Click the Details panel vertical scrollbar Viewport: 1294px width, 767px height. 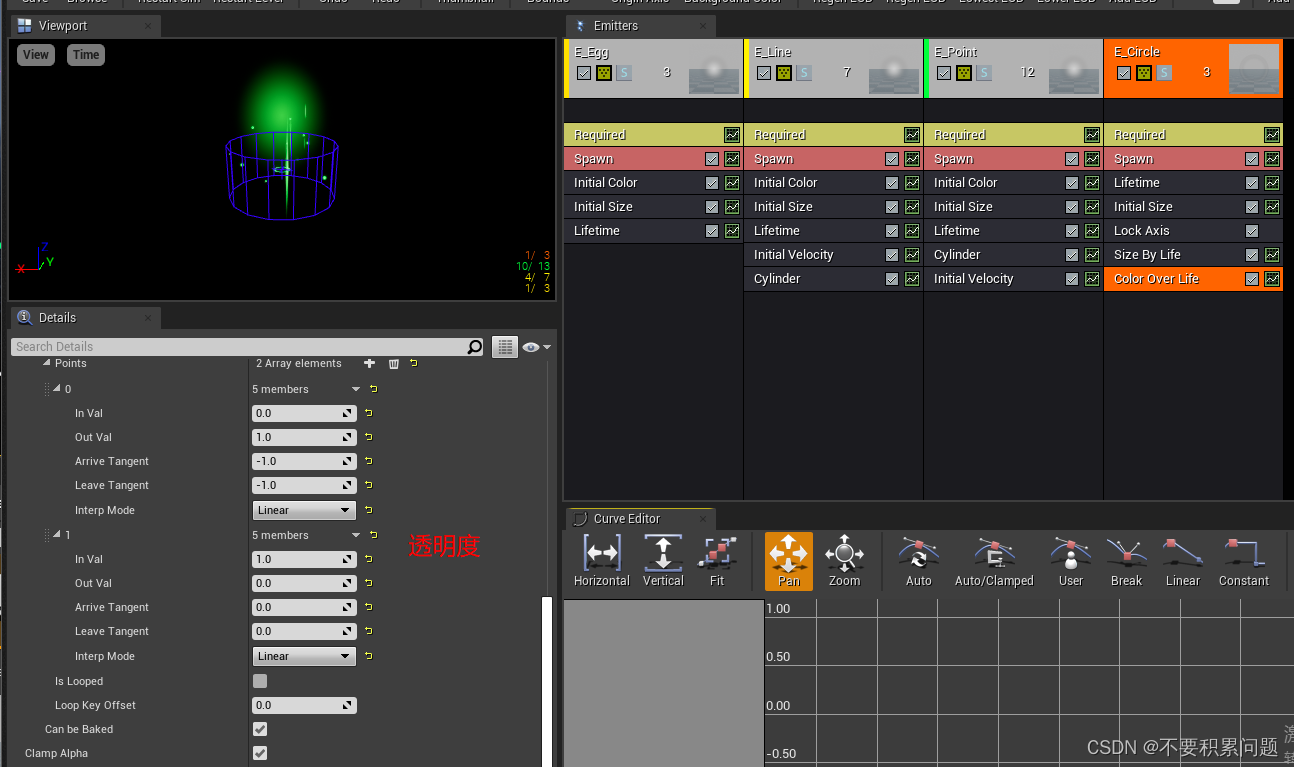point(546,680)
